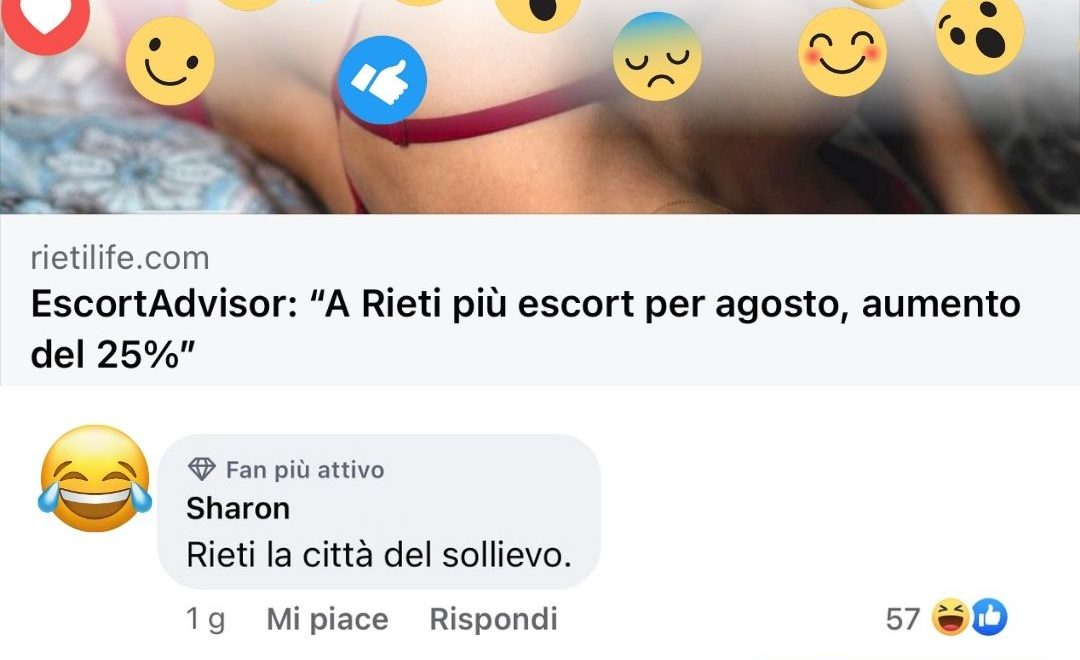Open the EscortAdvisor article headline
This screenshot has height=660, width=1080.
click(x=525, y=329)
